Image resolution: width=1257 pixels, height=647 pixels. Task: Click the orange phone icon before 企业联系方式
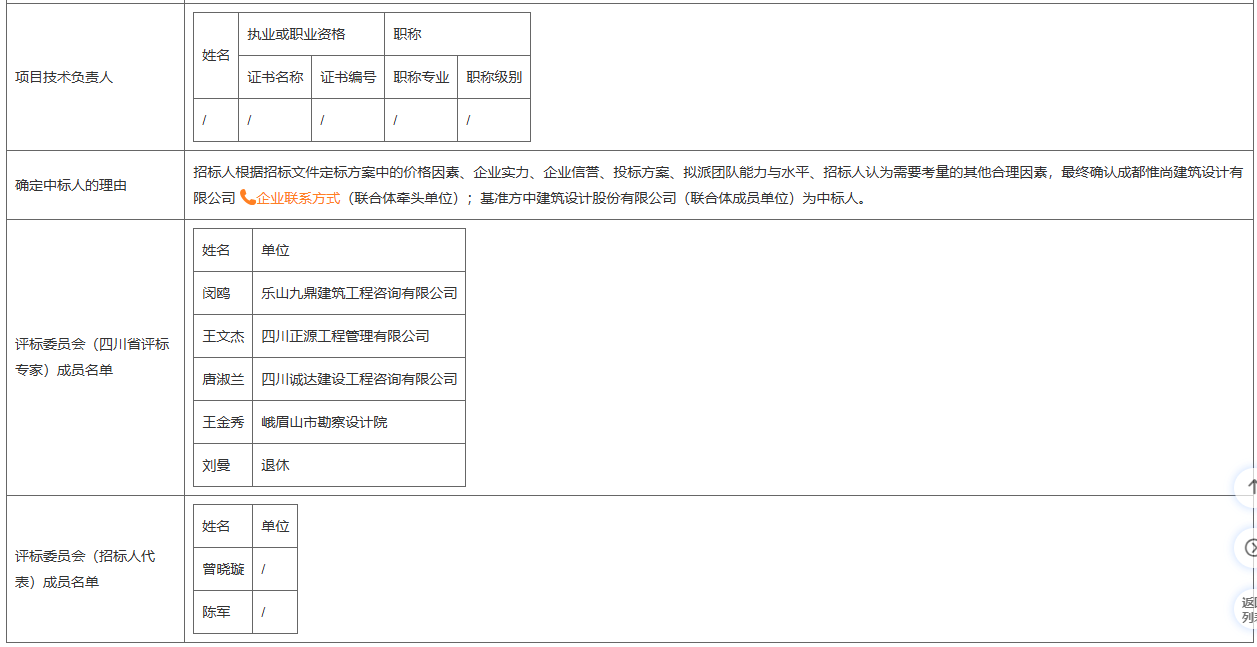(247, 198)
